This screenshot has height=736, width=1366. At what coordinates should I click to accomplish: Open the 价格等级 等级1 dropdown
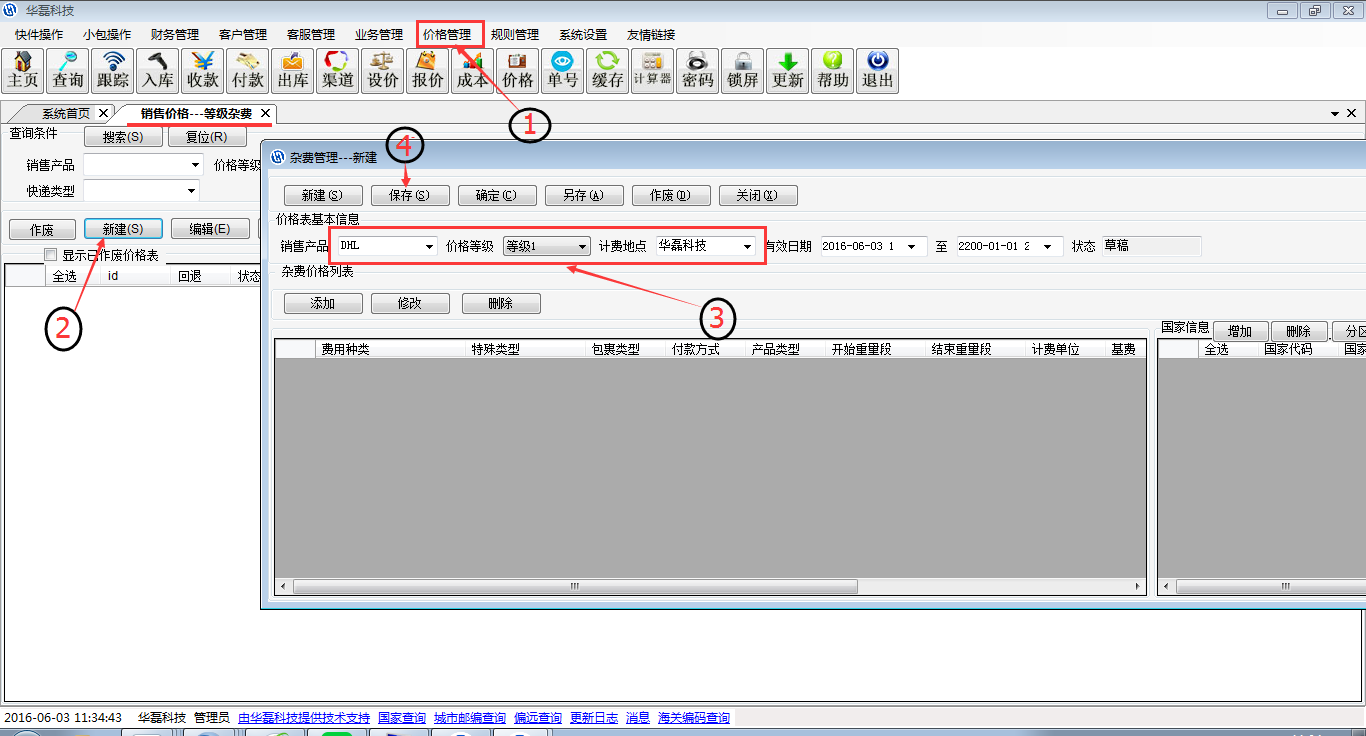coord(582,246)
